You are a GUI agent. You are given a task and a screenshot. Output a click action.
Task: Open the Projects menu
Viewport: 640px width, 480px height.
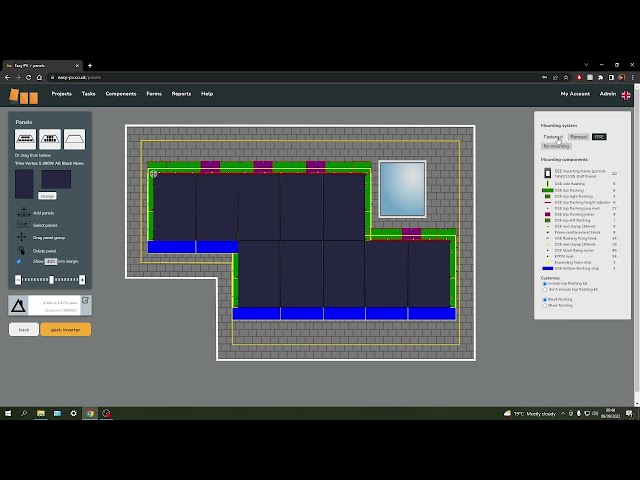[62, 94]
